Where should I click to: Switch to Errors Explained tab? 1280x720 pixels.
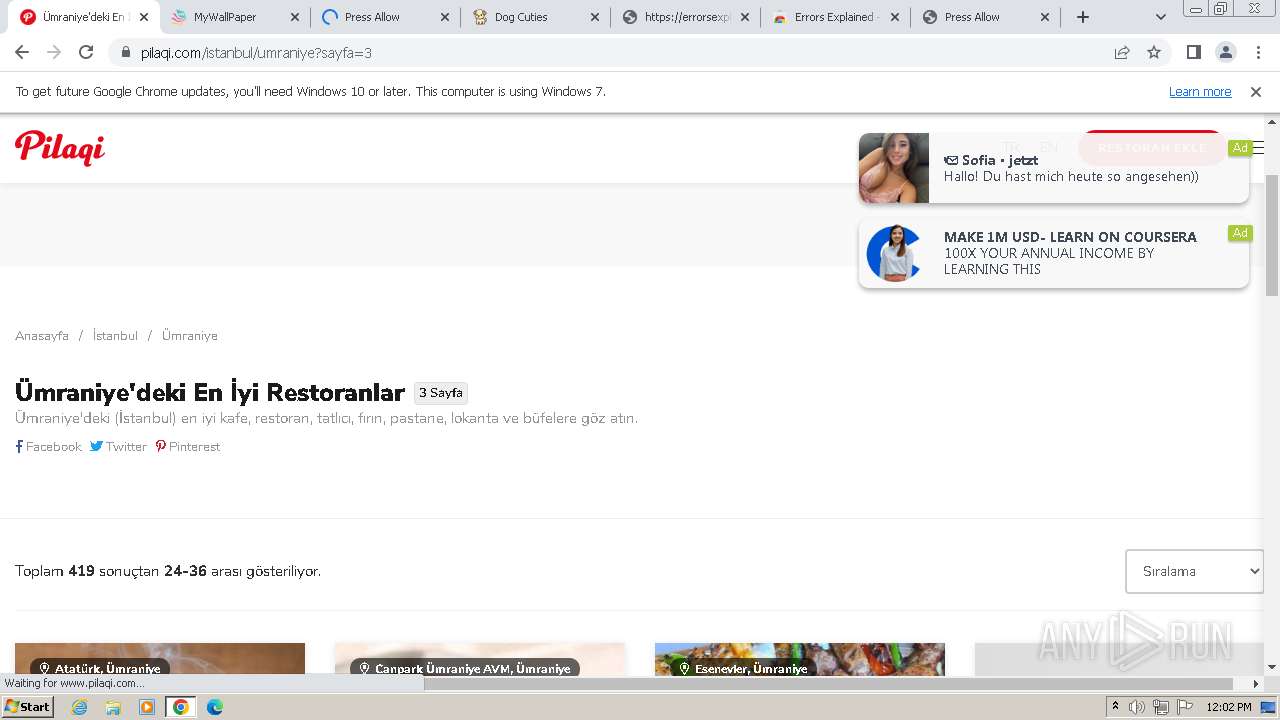(x=835, y=17)
